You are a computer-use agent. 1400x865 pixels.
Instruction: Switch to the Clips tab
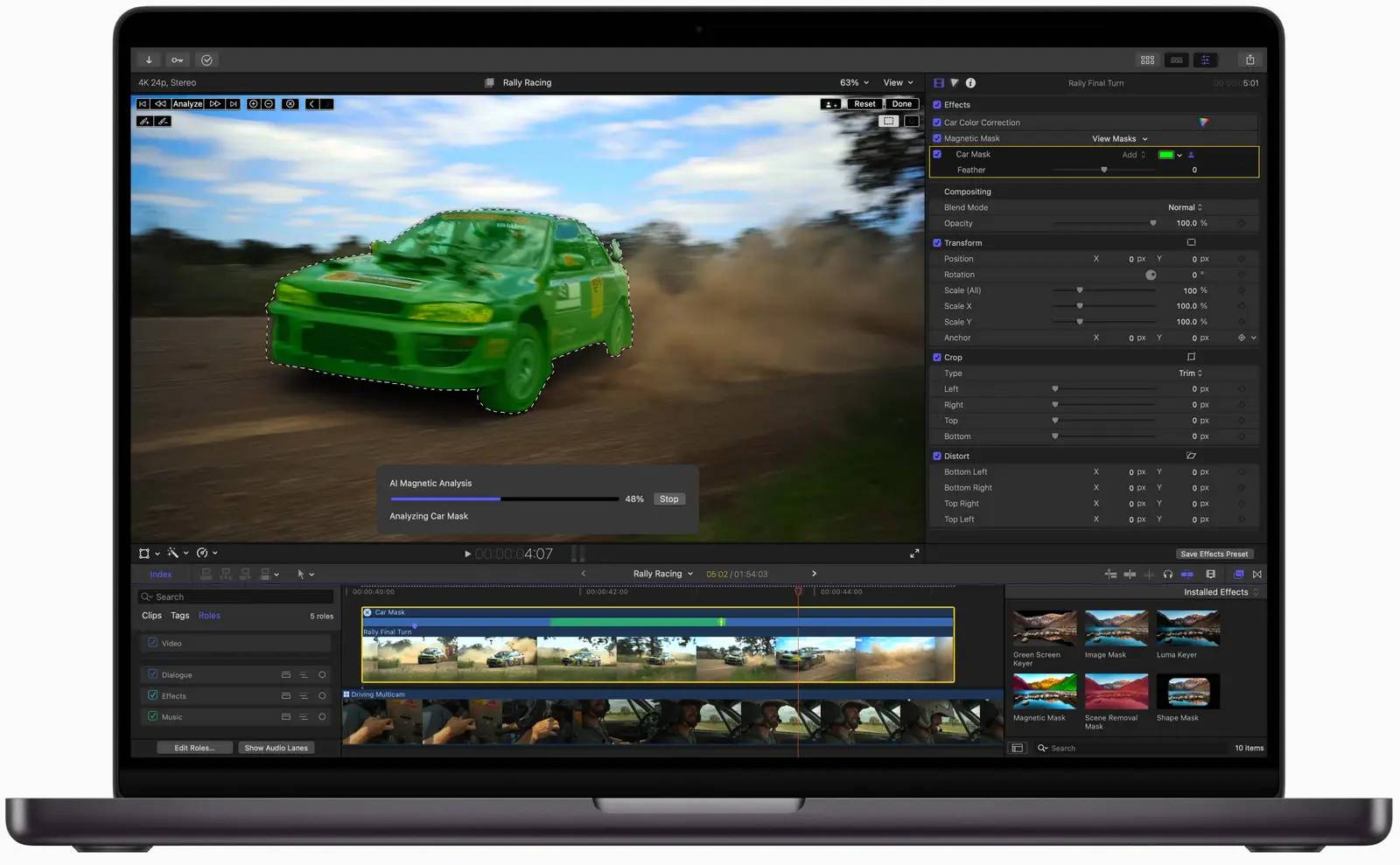[x=151, y=616]
